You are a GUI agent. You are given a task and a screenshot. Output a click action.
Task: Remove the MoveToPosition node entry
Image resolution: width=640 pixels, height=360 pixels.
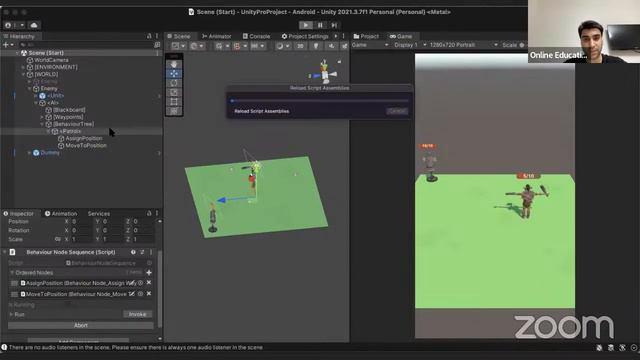tap(149, 293)
